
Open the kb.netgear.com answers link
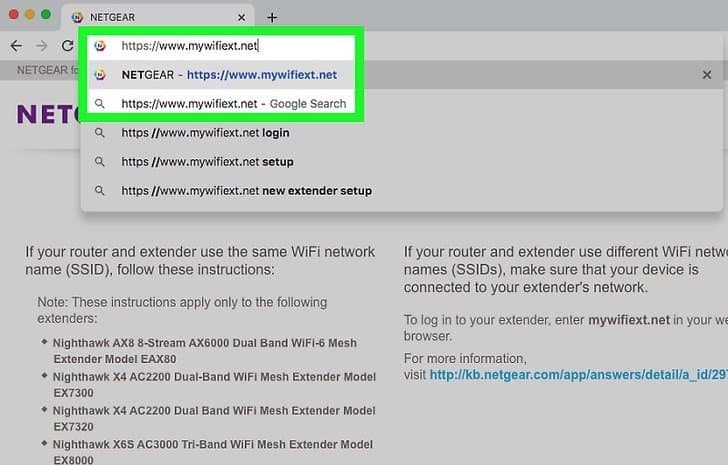click(578, 375)
